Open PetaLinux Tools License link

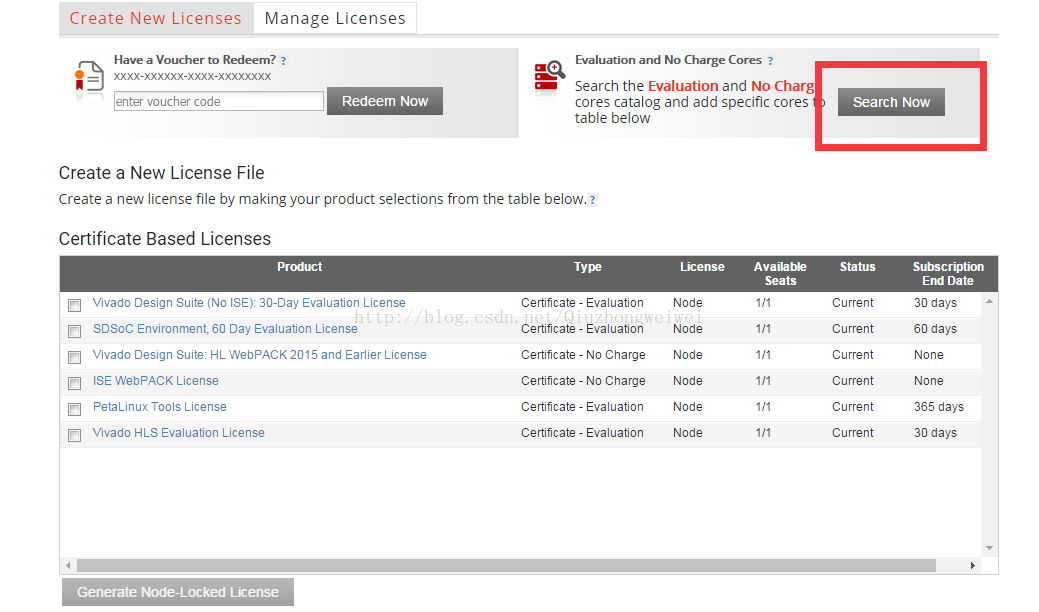(x=160, y=407)
